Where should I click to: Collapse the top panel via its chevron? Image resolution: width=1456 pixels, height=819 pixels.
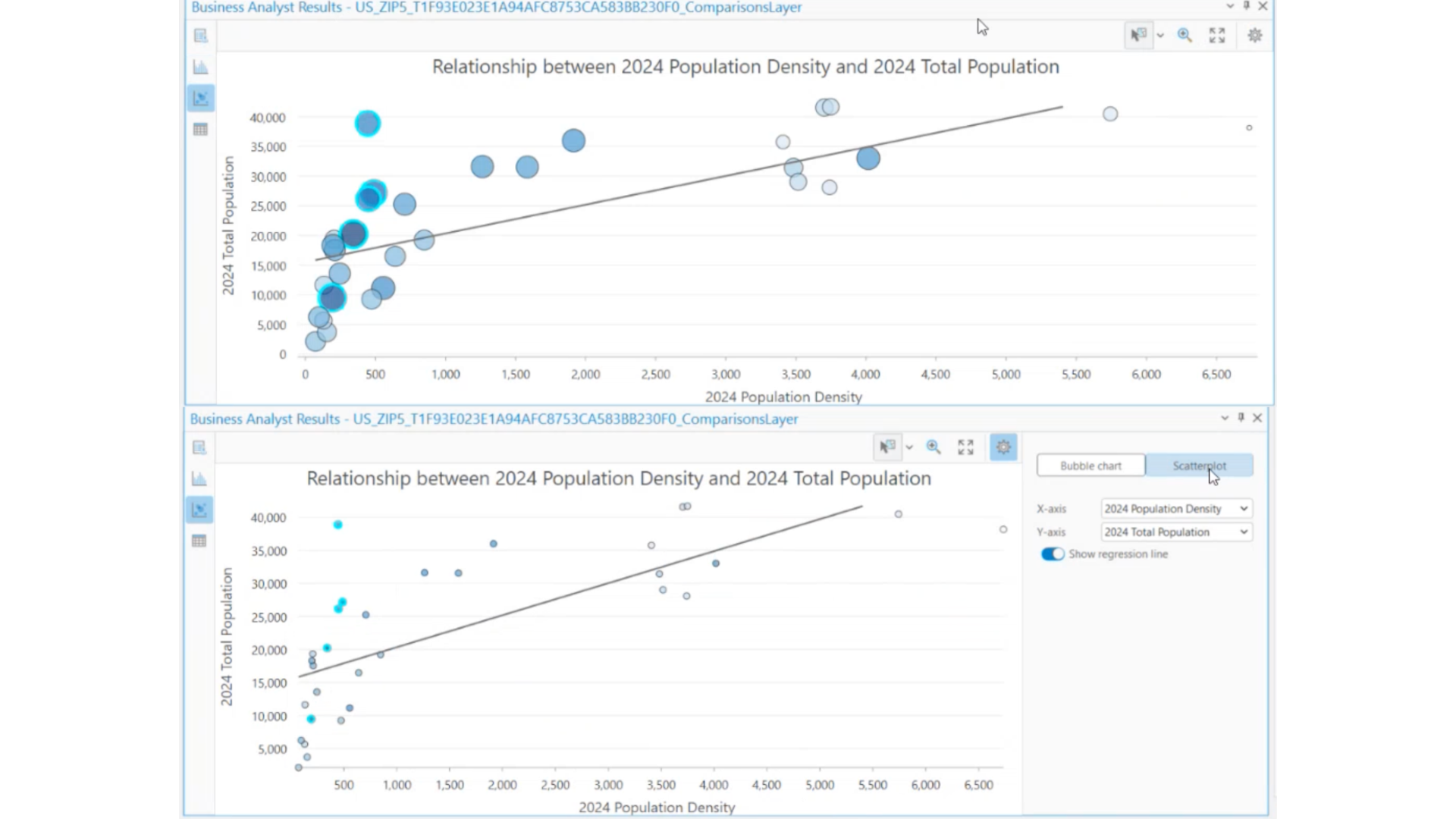1229,6
